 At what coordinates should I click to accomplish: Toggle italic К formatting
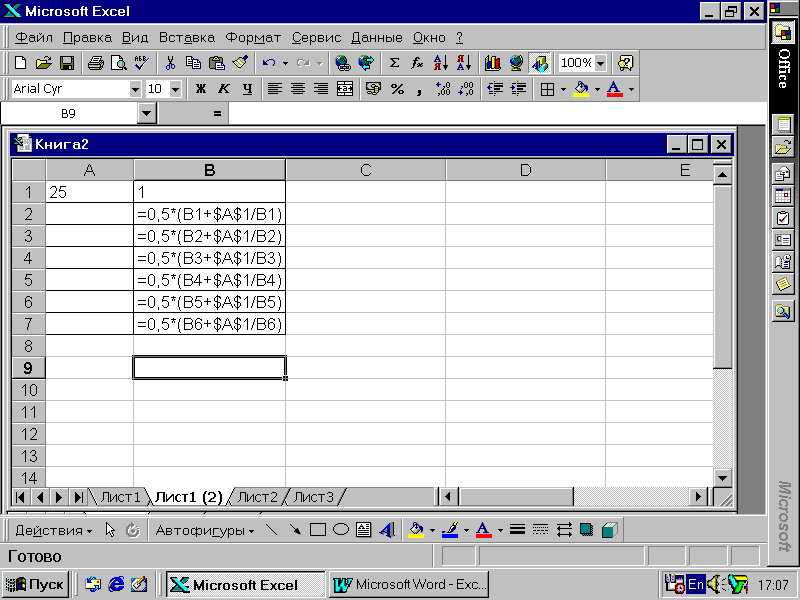[223, 89]
